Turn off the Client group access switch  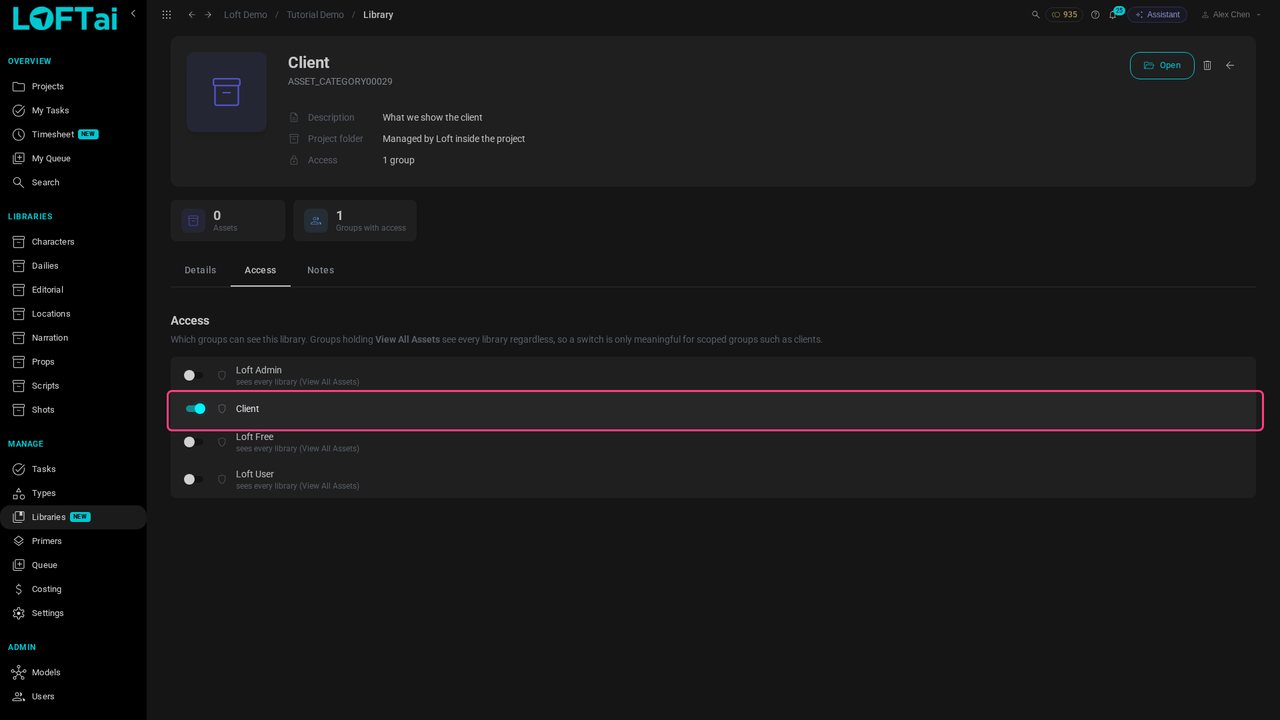[195, 409]
